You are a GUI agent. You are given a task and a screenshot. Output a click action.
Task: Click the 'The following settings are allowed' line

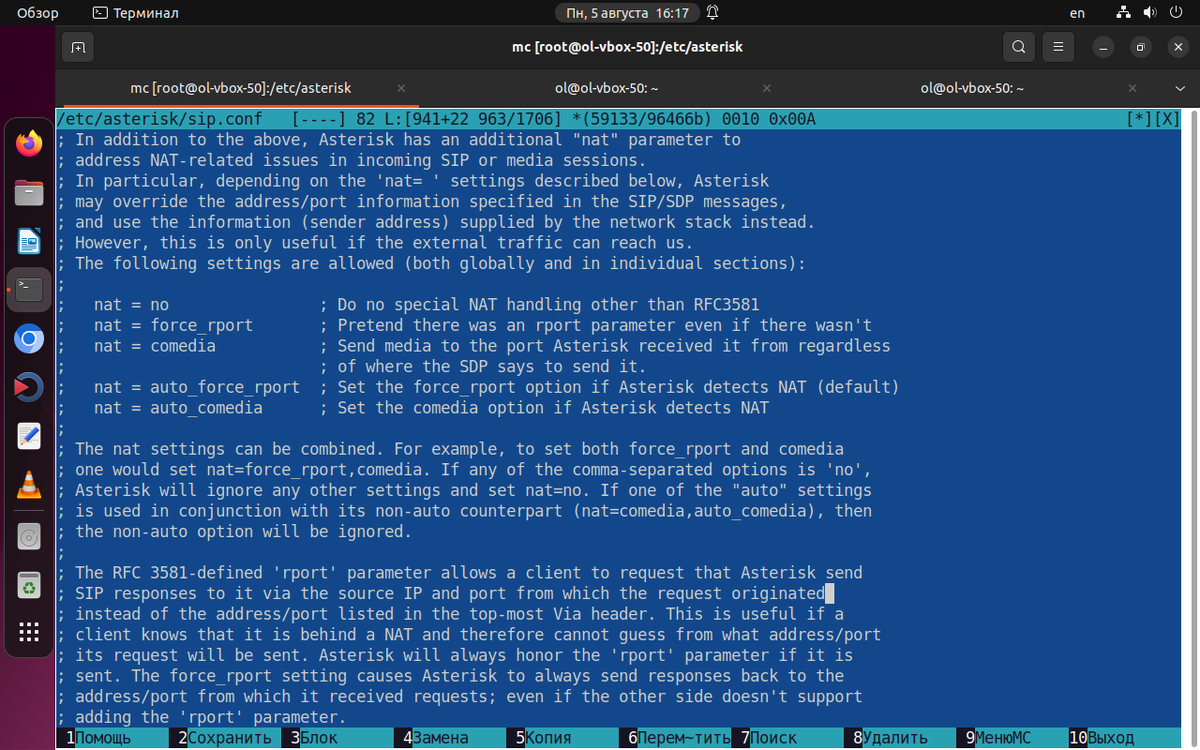[x=431, y=263]
